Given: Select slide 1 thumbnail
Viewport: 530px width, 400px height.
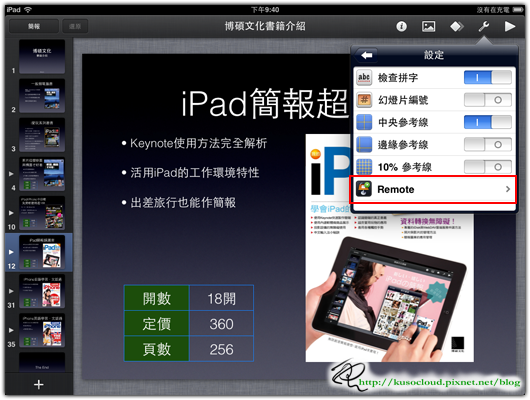Looking at the screenshot, I should pyautogui.click(x=42, y=56).
